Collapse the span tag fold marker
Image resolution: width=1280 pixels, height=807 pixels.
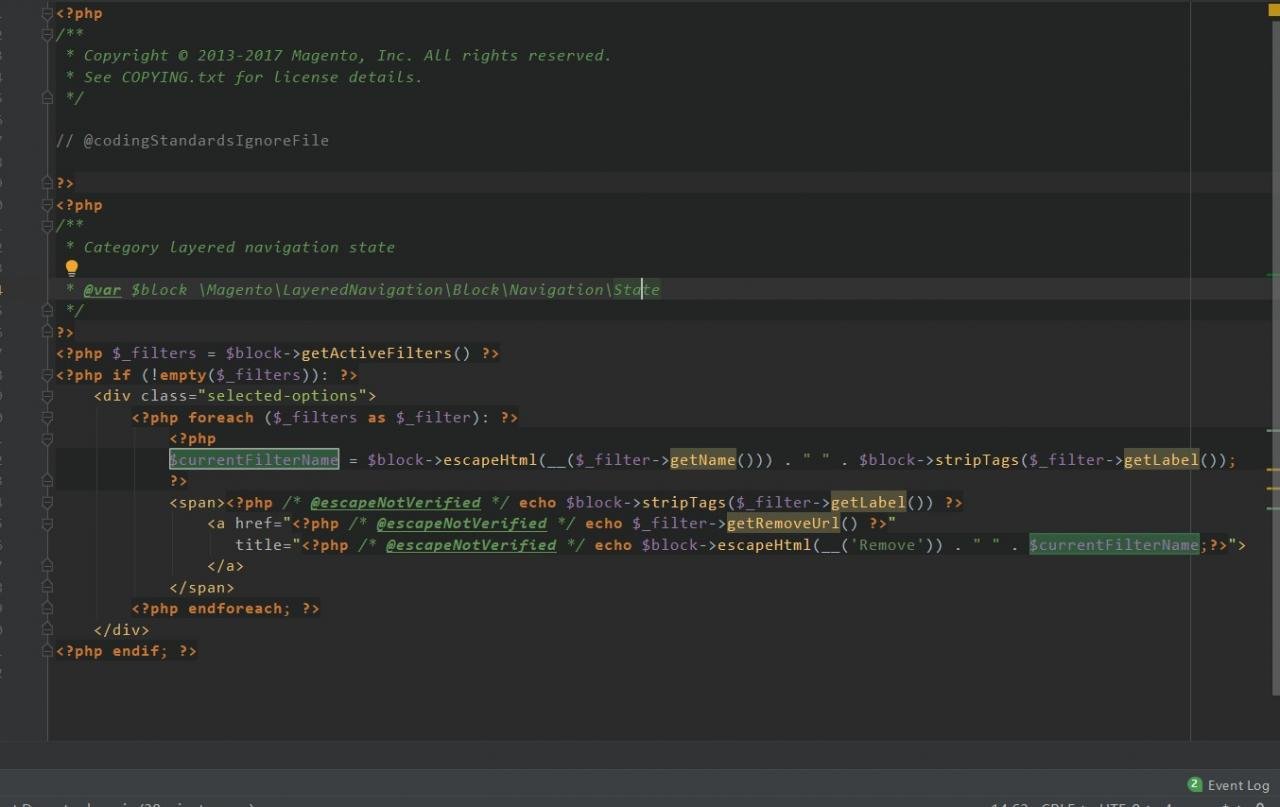[47, 503]
